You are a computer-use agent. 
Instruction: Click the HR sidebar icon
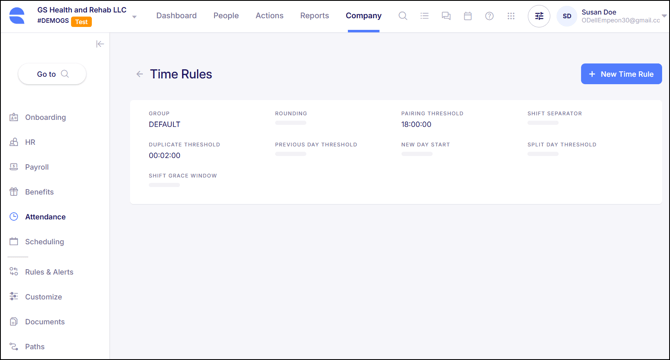coord(14,142)
